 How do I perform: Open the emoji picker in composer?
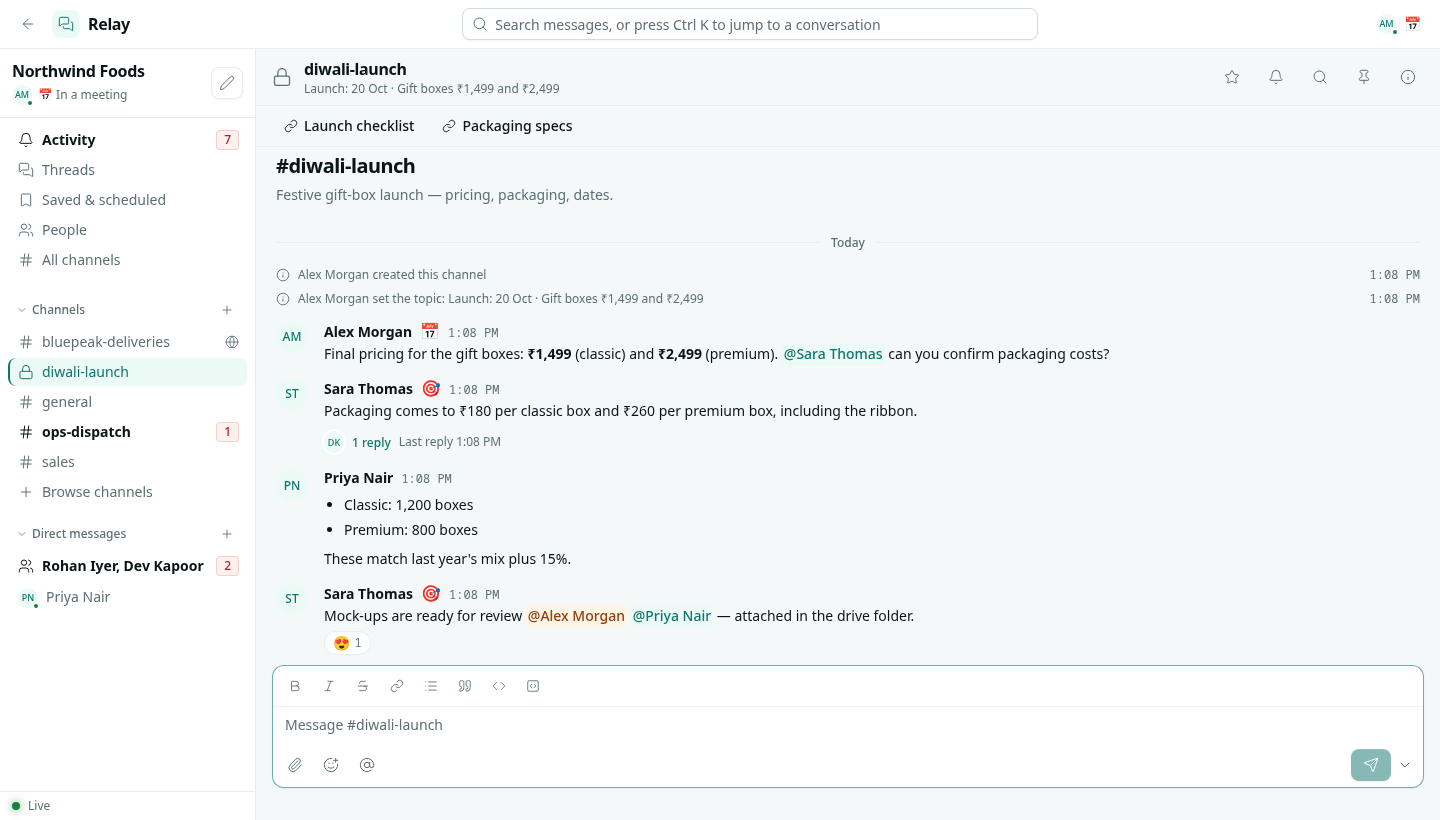[x=331, y=765]
